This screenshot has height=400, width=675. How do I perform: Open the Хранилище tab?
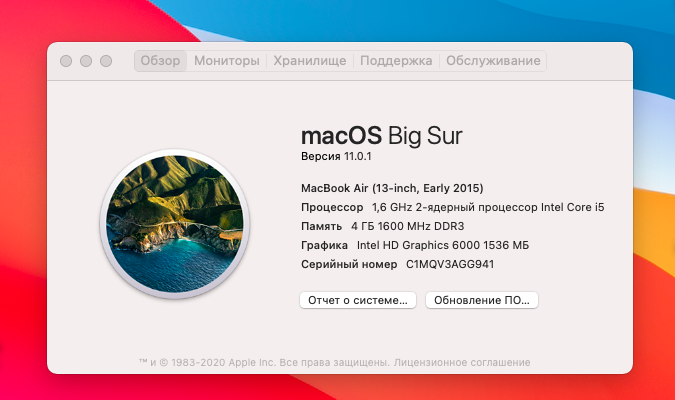coord(310,61)
